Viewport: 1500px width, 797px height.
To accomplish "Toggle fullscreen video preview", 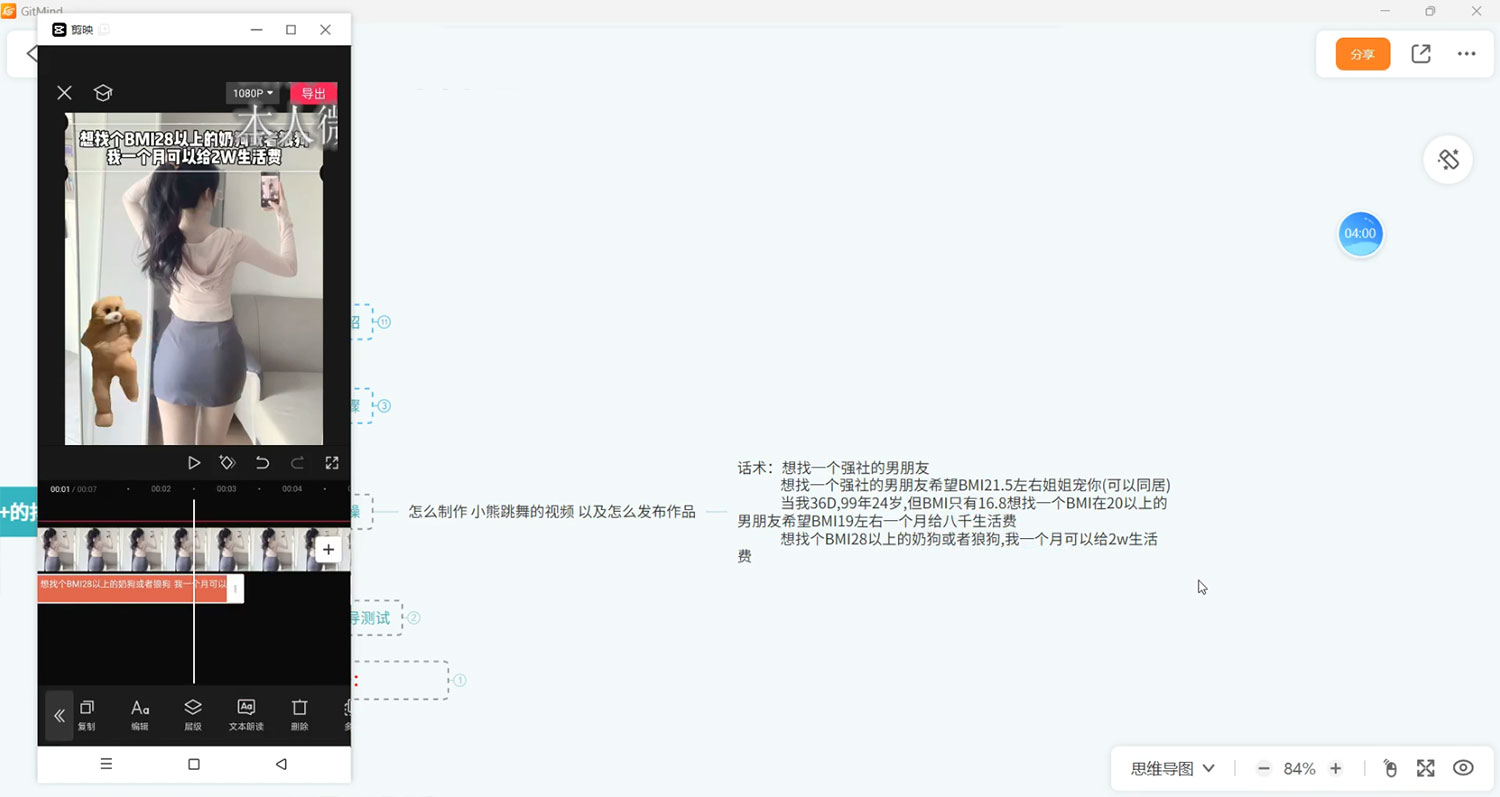I will (332, 462).
